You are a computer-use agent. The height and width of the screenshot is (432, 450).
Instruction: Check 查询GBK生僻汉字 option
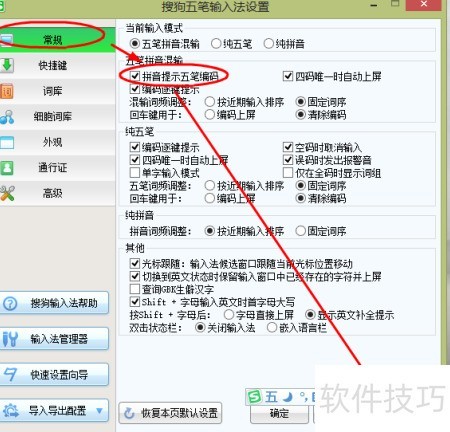135,289
